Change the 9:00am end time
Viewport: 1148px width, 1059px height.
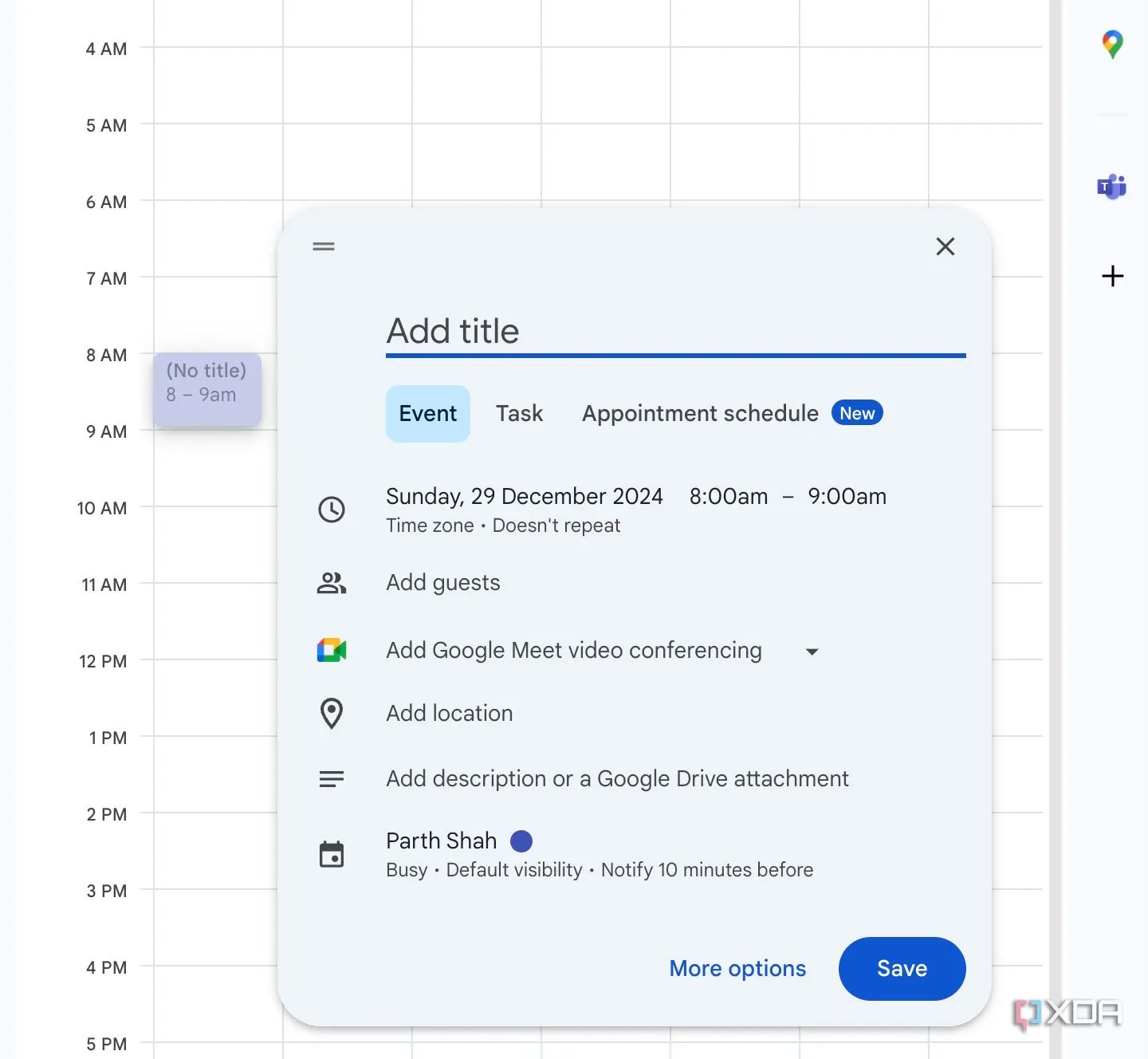847,496
